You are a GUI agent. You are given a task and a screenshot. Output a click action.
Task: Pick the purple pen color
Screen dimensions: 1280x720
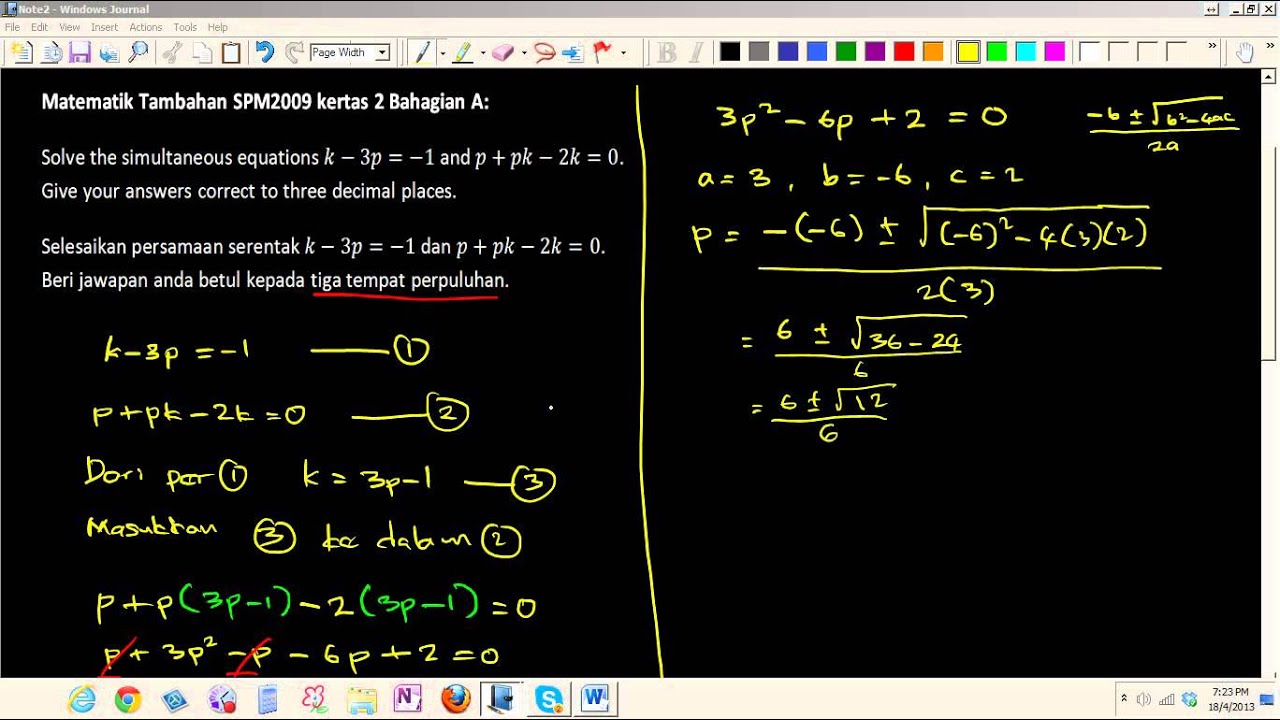875,52
